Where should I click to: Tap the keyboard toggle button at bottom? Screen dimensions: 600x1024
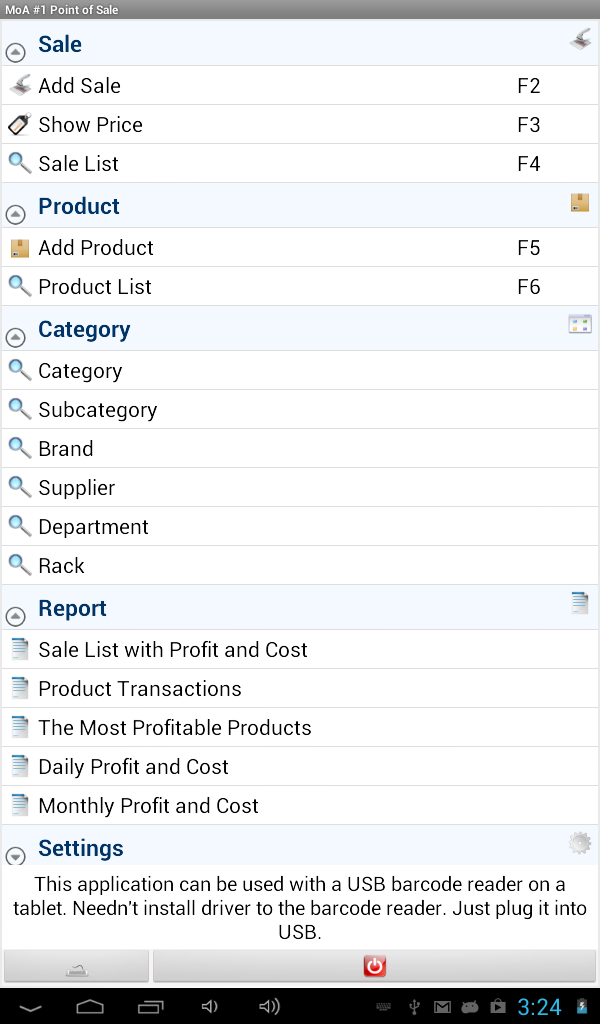[76, 966]
